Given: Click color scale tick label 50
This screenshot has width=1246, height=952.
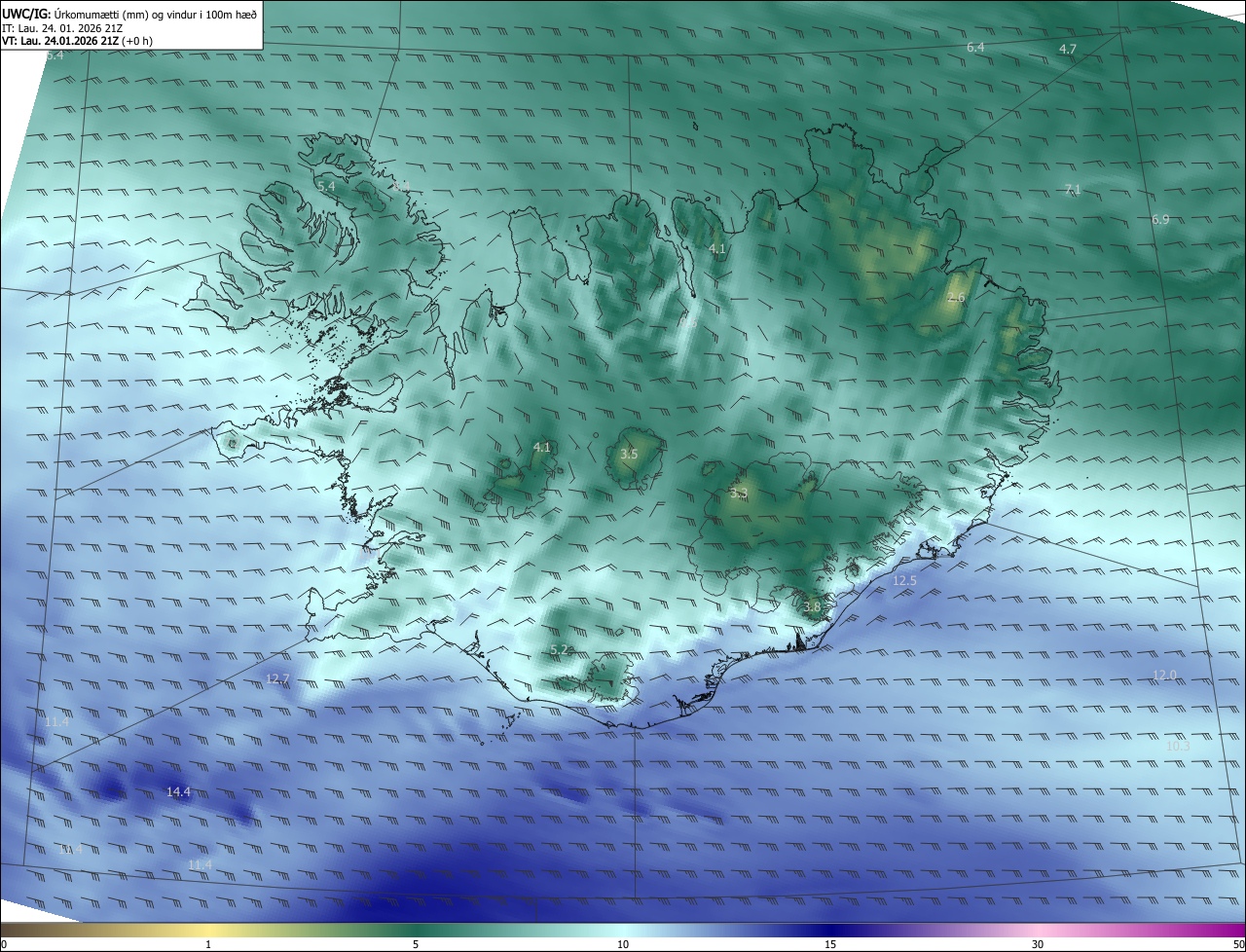Looking at the screenshot, I should click(1238, 944).
